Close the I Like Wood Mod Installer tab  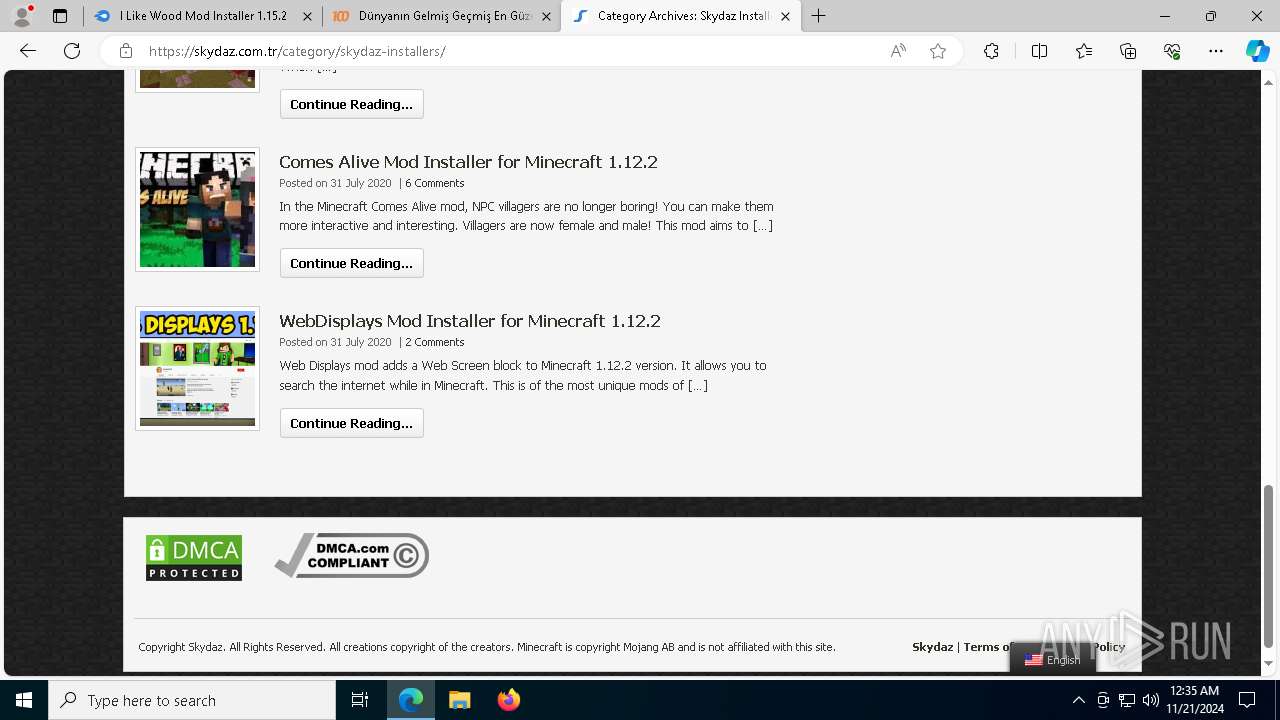tap(307, 16)
